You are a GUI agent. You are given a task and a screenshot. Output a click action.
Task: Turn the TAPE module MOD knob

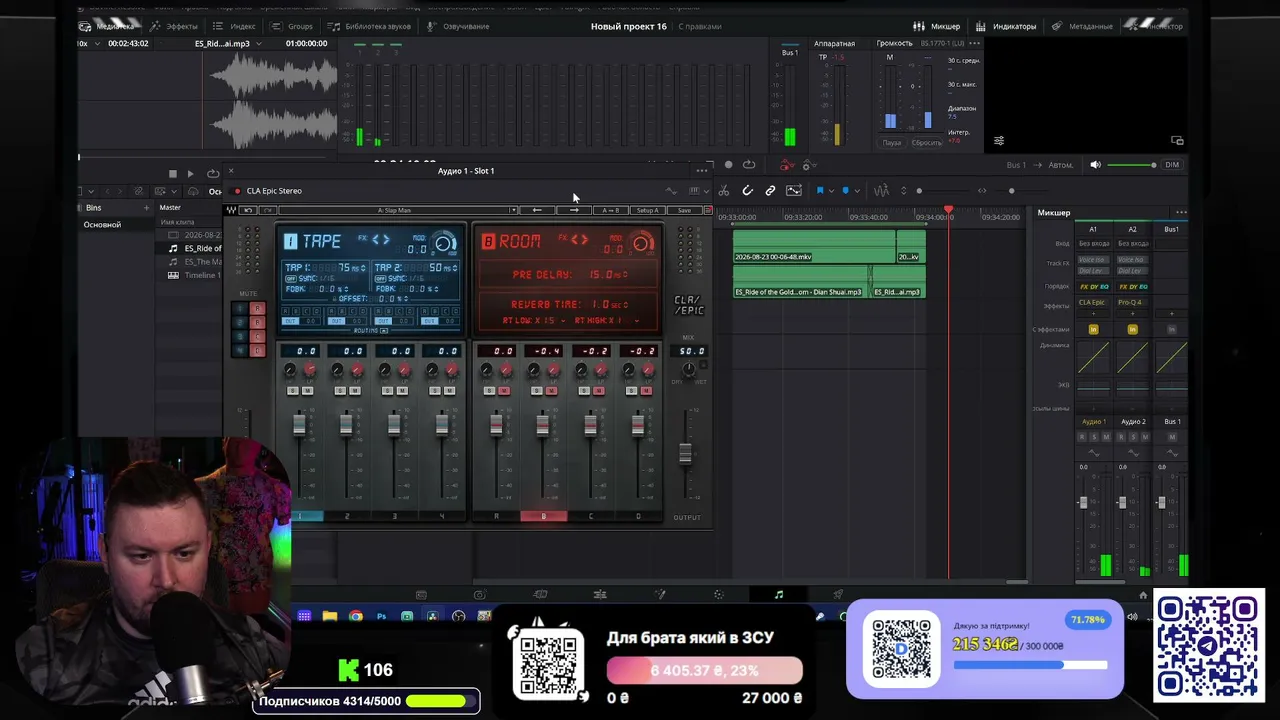pos(445,243)
